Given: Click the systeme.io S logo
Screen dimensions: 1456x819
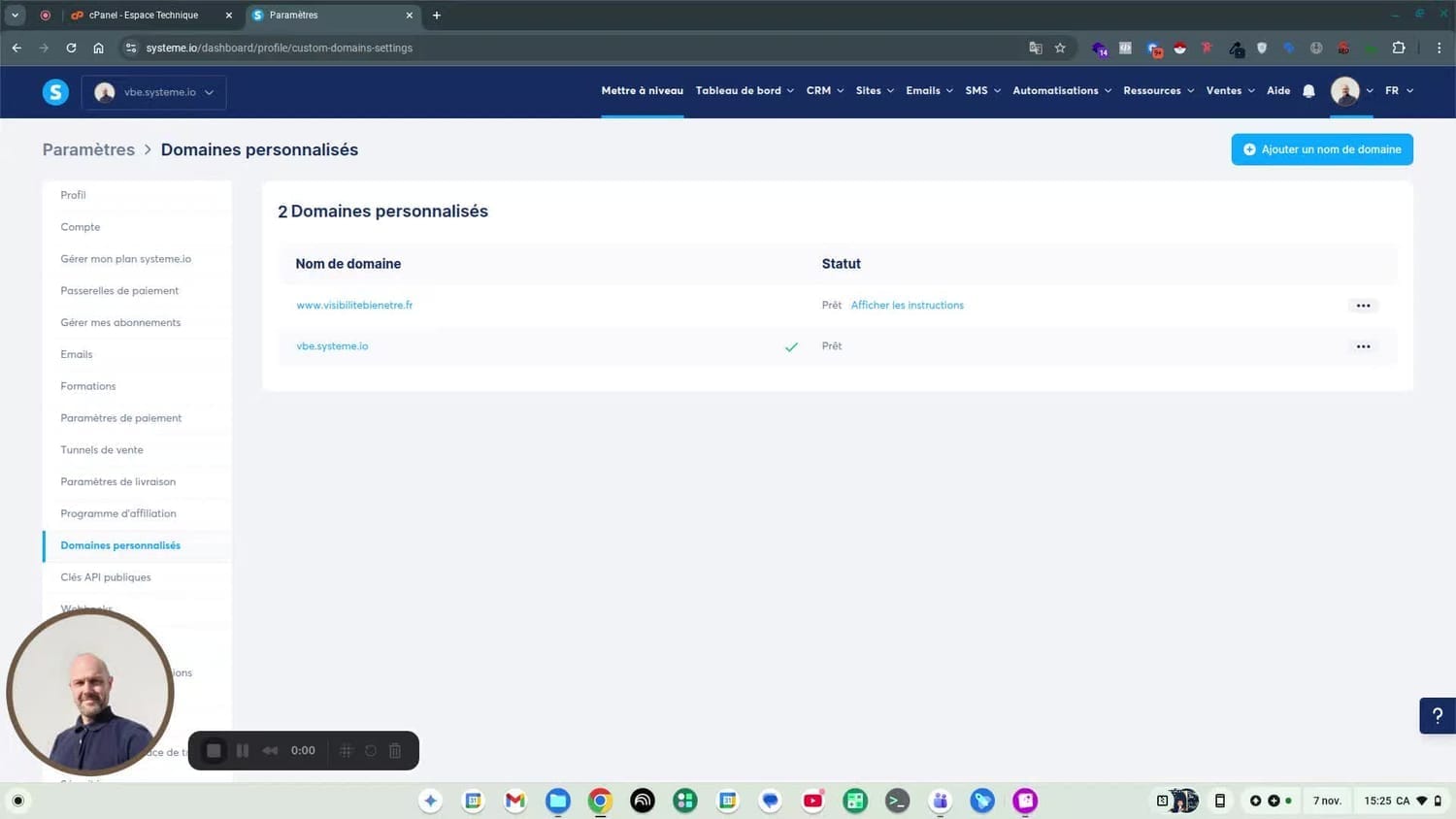Looking at the screenshot, I should tap(55, 92).
